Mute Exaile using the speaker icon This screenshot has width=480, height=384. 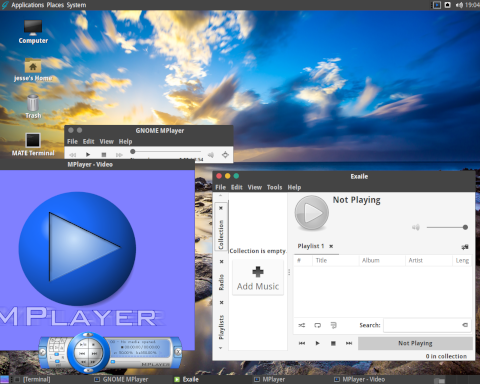[416, 227]
